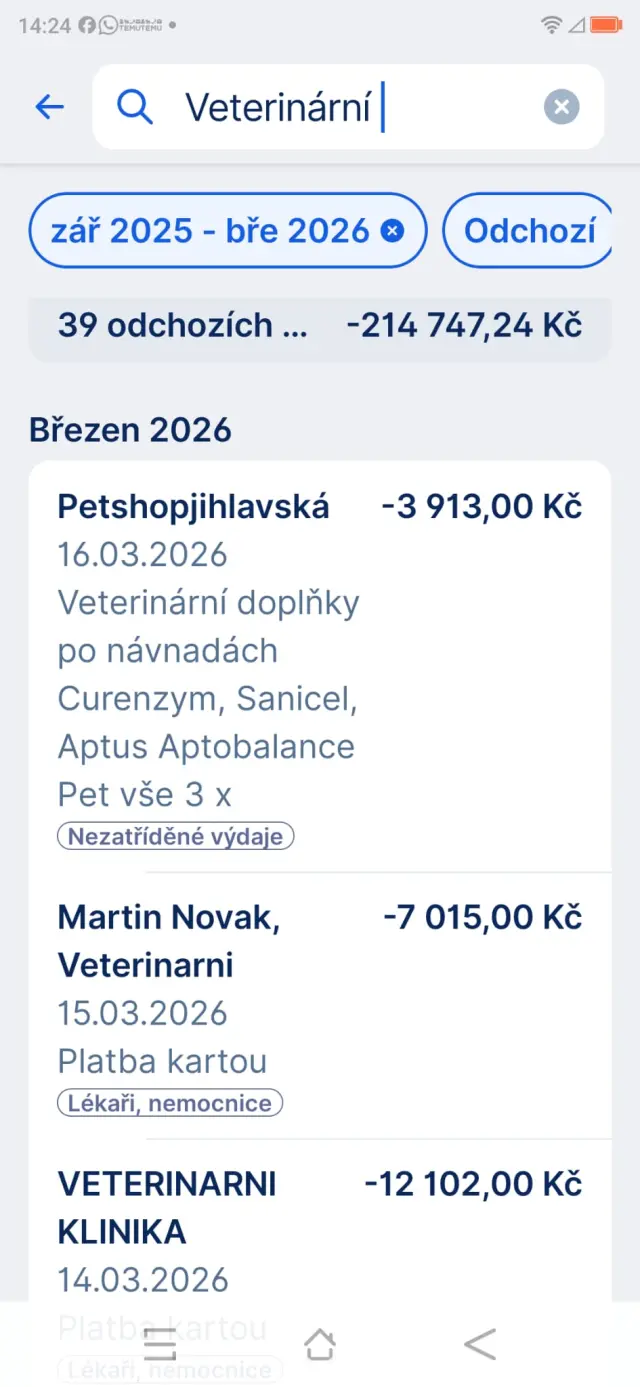Check the Wi-Fi status icon
This screenshot has height=1387, width=640.
[x=550, y=25]
